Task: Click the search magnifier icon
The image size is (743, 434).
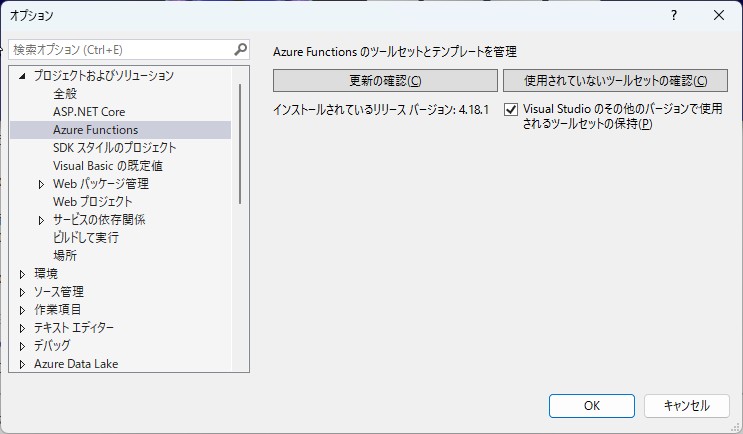Action: click(241, 49)
